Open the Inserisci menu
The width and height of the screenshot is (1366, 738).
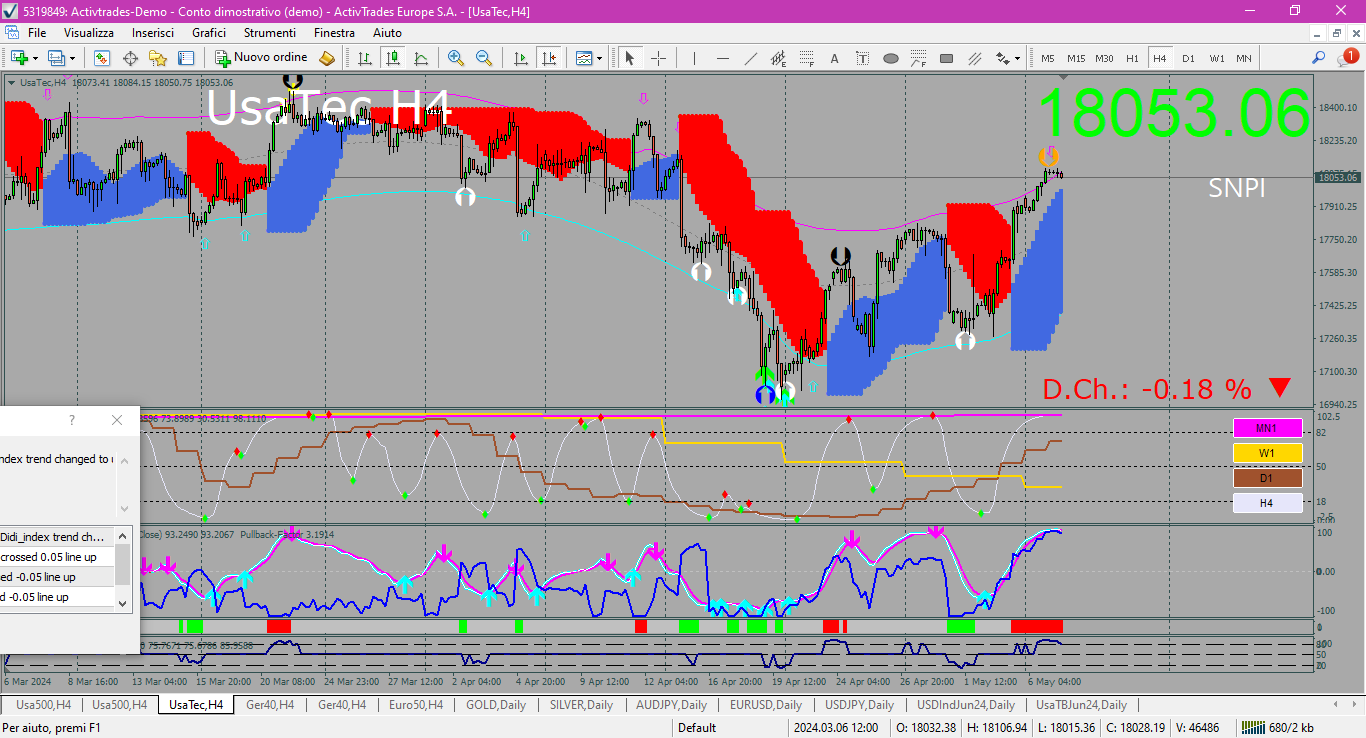coord(153,32)
